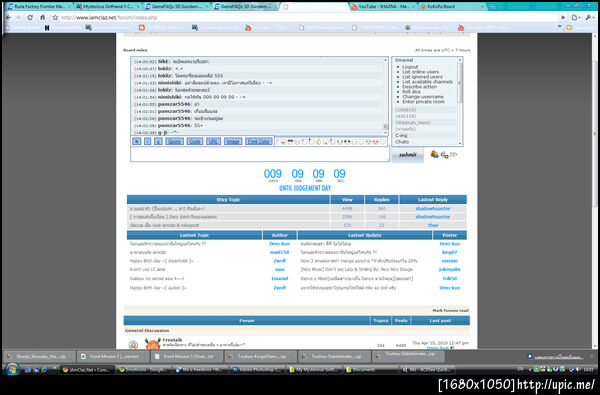The width and height of the screenshot is (600, 395).
Task: Open latest topic author Oreo kun link
Action: 279,244
